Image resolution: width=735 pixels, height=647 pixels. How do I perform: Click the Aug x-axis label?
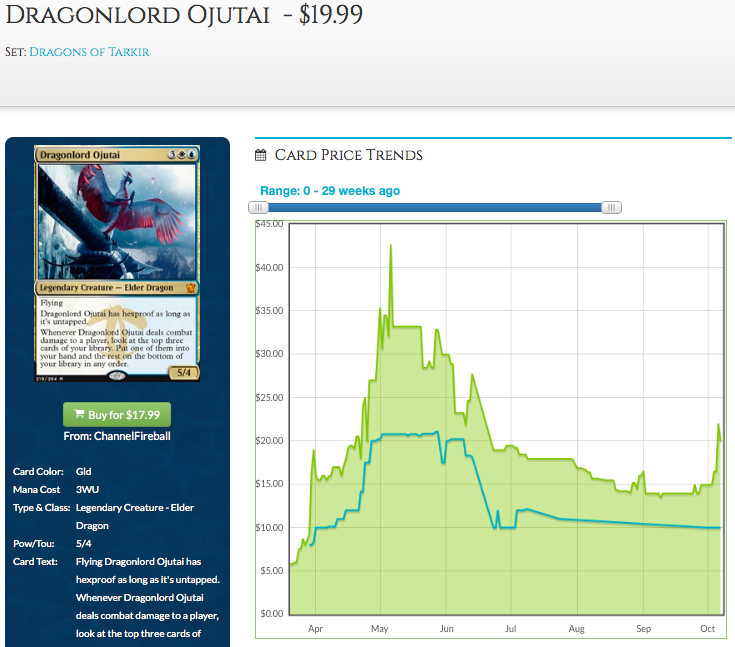(577, 629)
